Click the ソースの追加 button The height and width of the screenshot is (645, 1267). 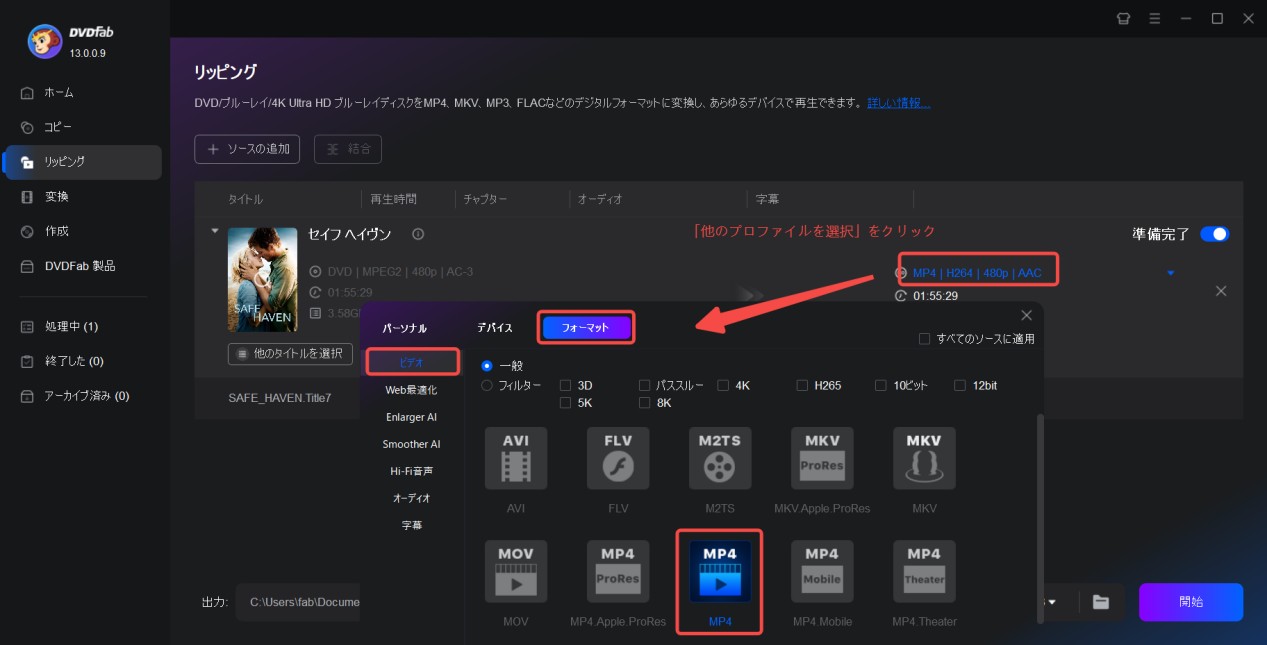(x=247, y=149)
